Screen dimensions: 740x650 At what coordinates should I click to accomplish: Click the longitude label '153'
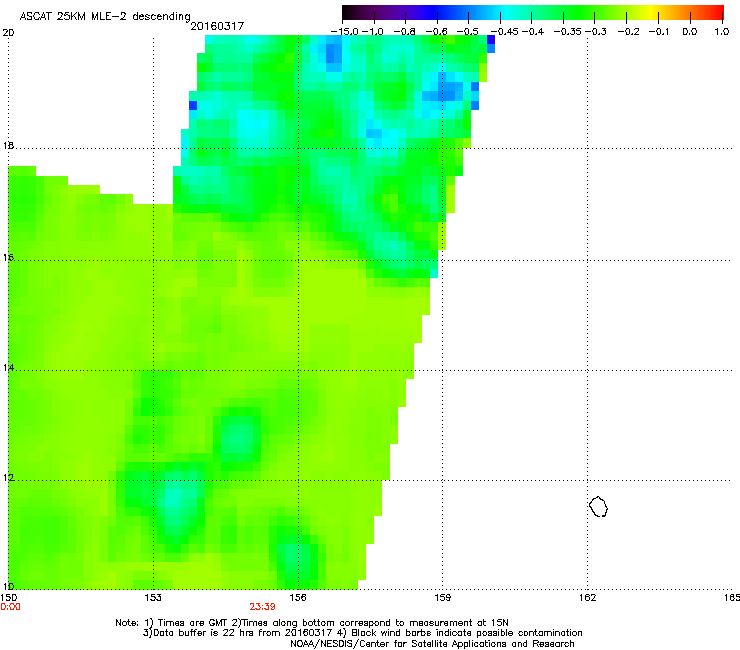coord(153,598)
